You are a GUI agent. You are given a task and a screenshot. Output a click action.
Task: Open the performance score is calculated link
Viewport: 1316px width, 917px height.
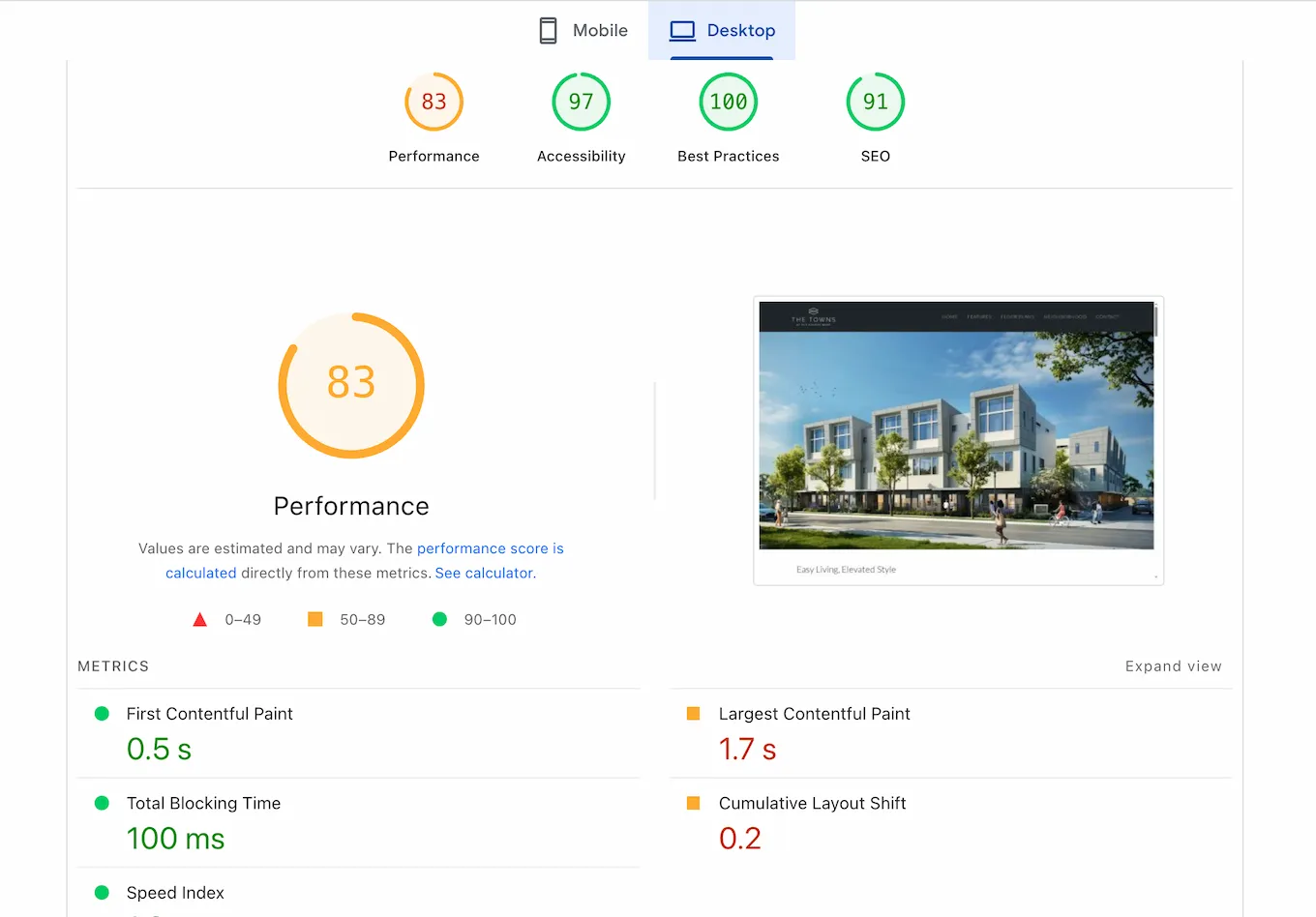[491, 548]
